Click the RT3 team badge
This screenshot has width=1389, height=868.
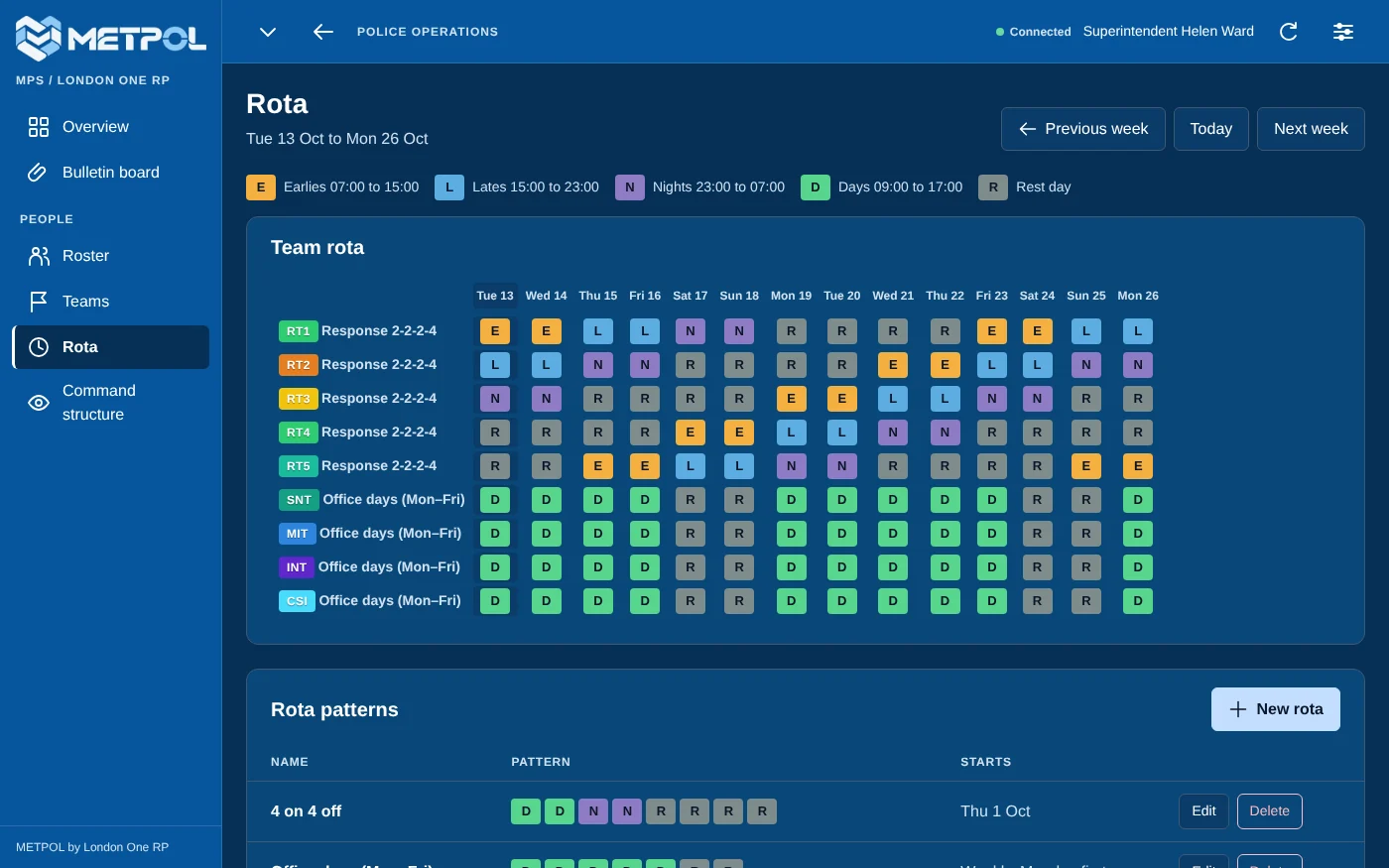click(298, 399)
